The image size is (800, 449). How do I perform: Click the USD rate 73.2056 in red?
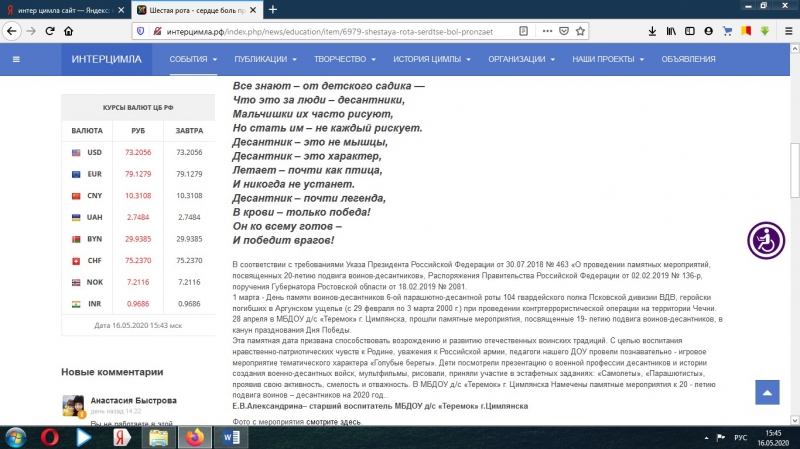coord(138,153)
